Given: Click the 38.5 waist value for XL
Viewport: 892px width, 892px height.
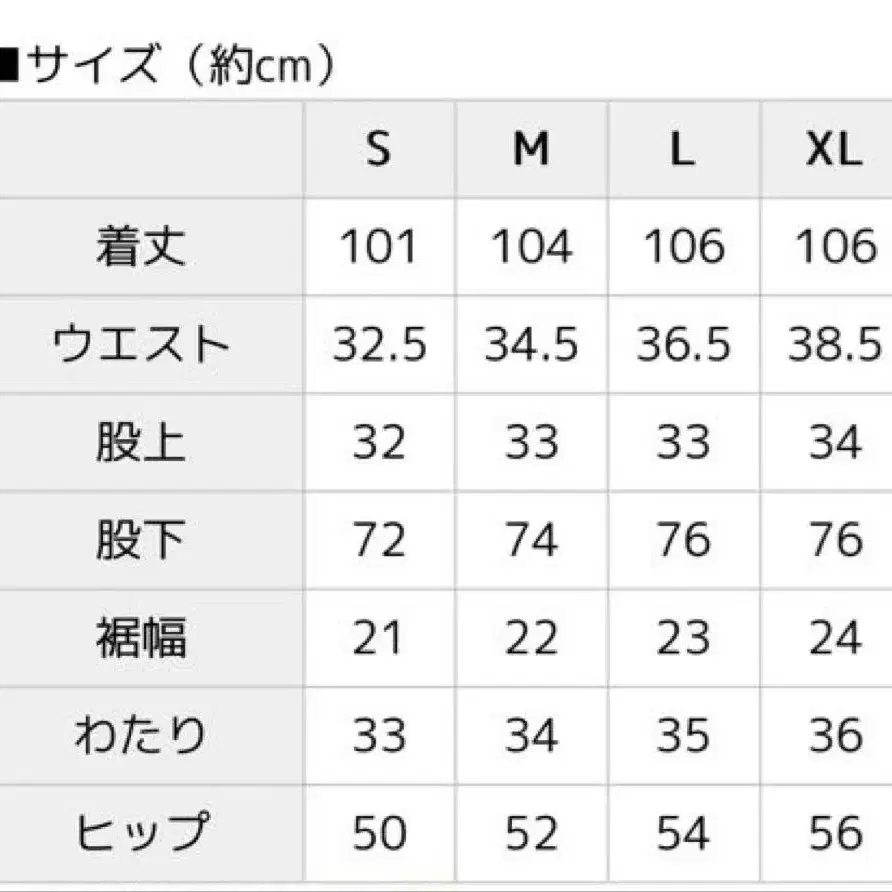Looking at the screenshot, I should tap(834, 345).
